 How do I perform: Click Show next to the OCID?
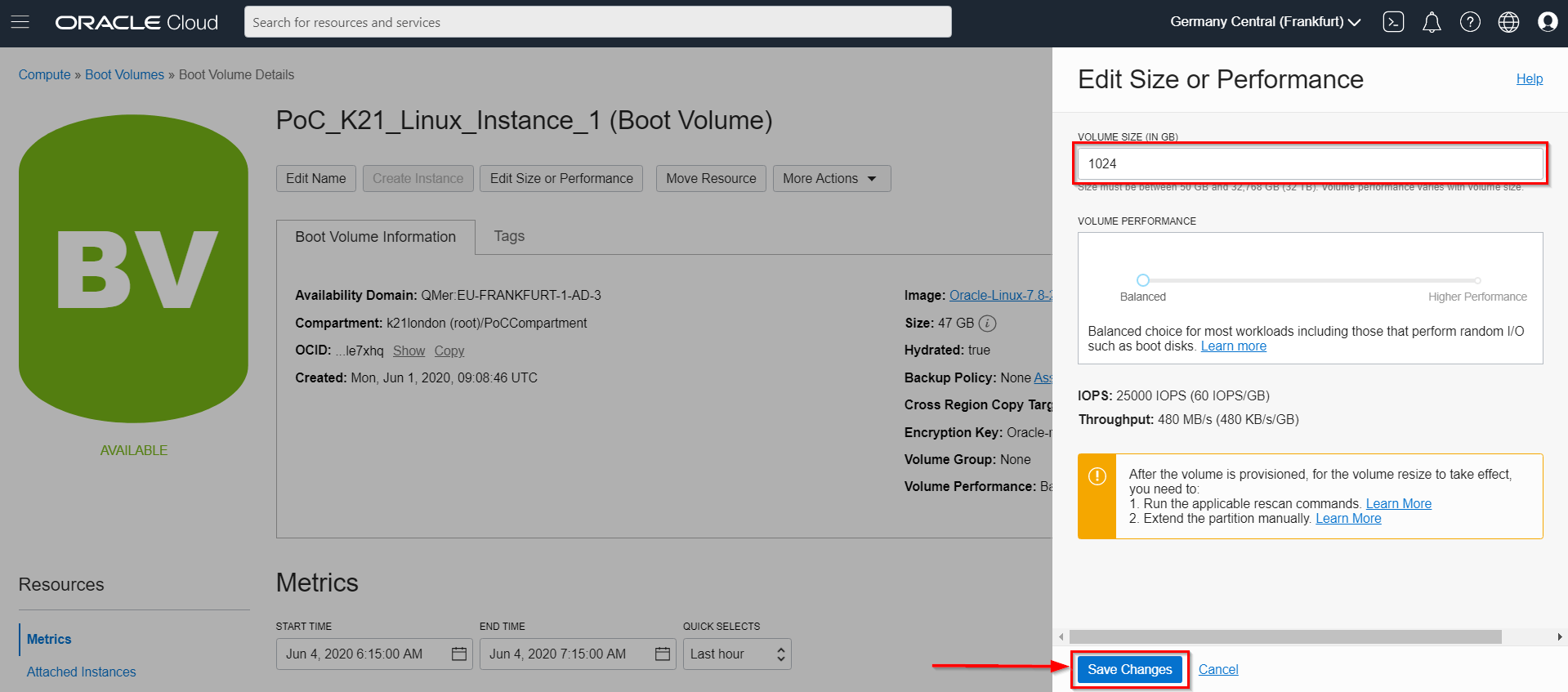click(409, 350)
